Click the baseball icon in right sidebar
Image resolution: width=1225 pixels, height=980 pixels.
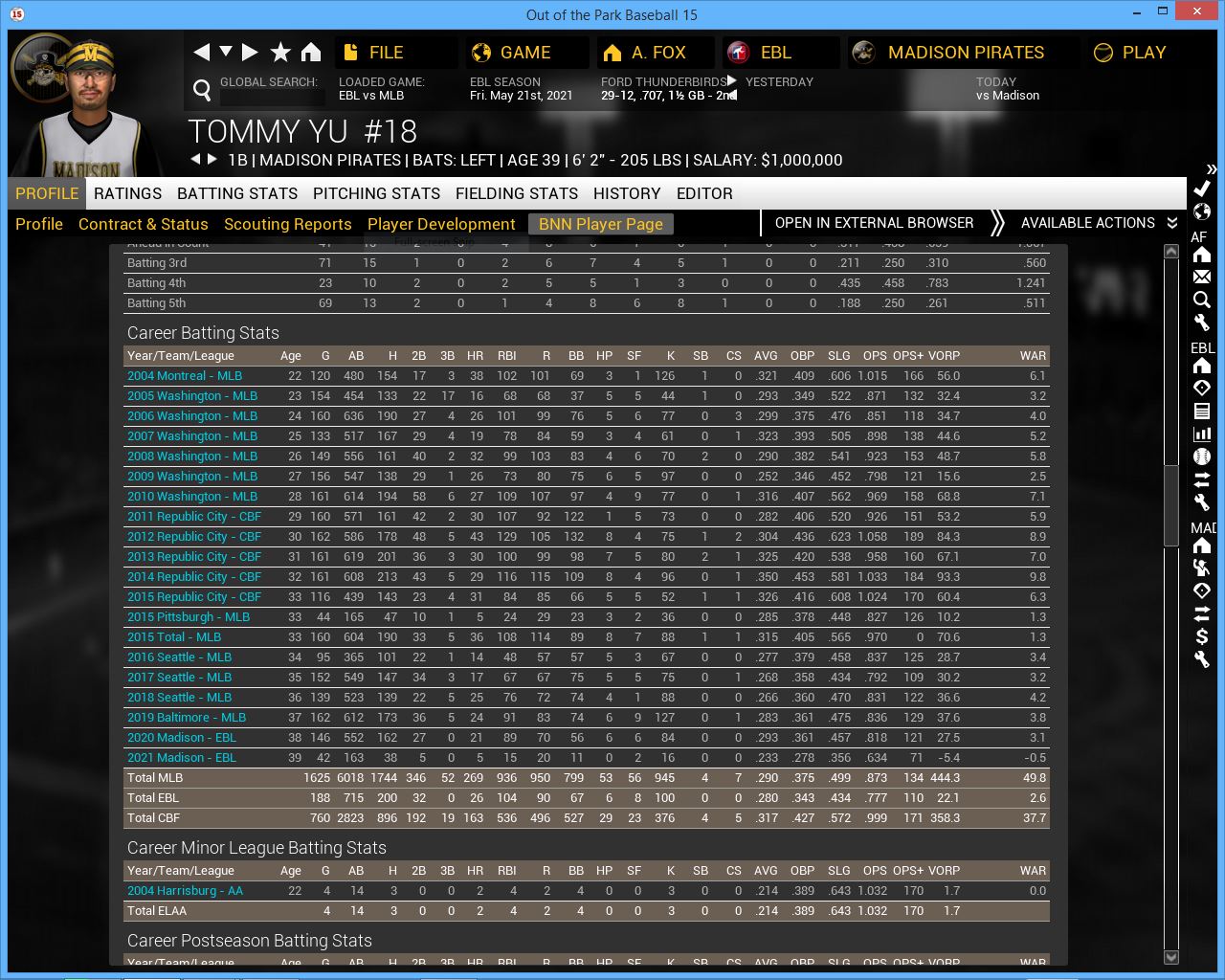tap(1202, 457)
